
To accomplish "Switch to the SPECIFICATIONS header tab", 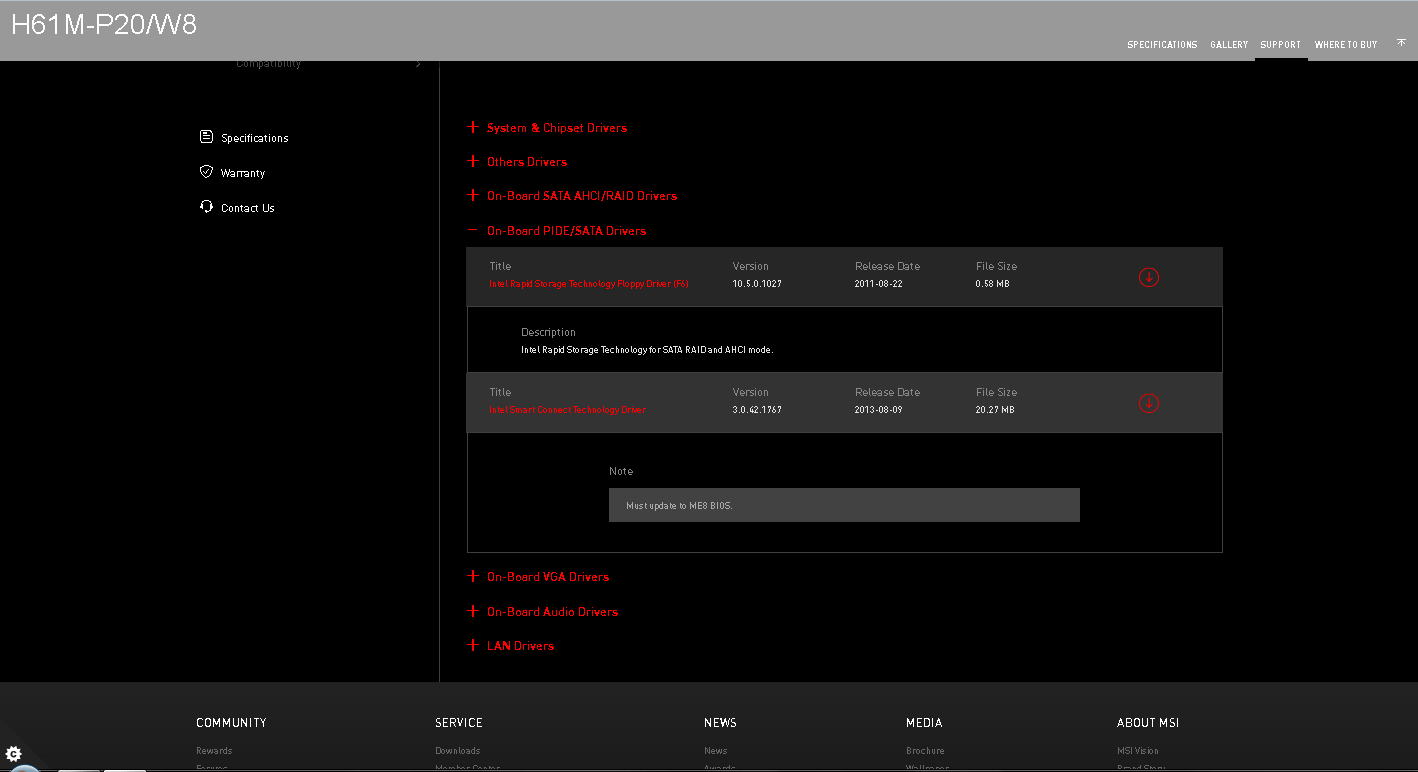I will coord(1162,45).
